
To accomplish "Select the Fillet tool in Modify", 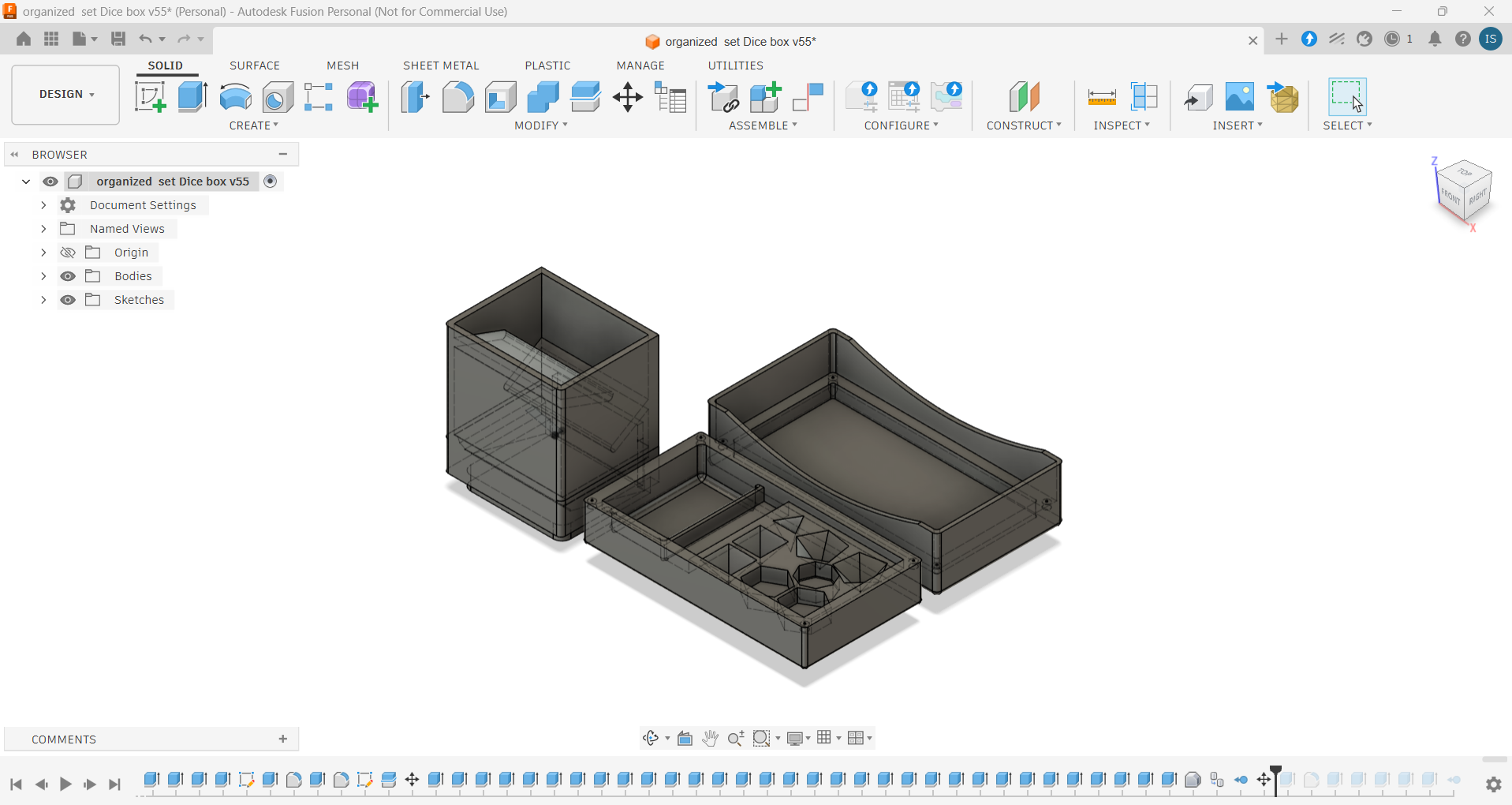I will tap(457, 97).
